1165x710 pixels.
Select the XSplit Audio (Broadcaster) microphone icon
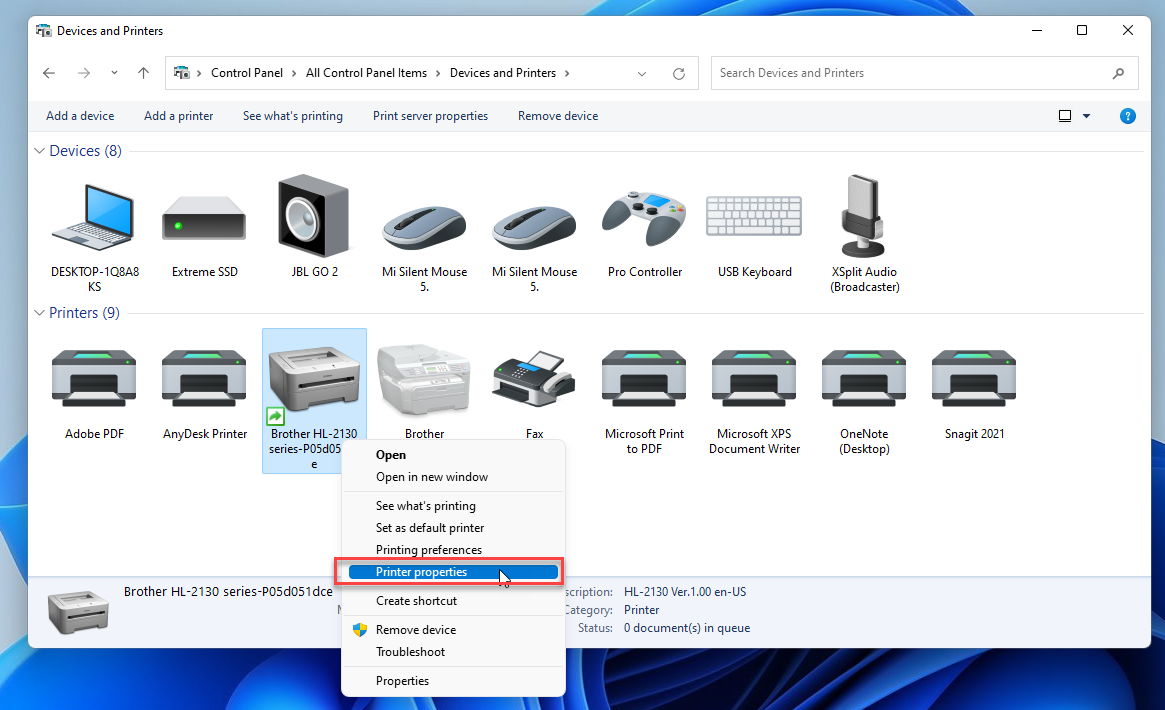[x=863, y=216]
